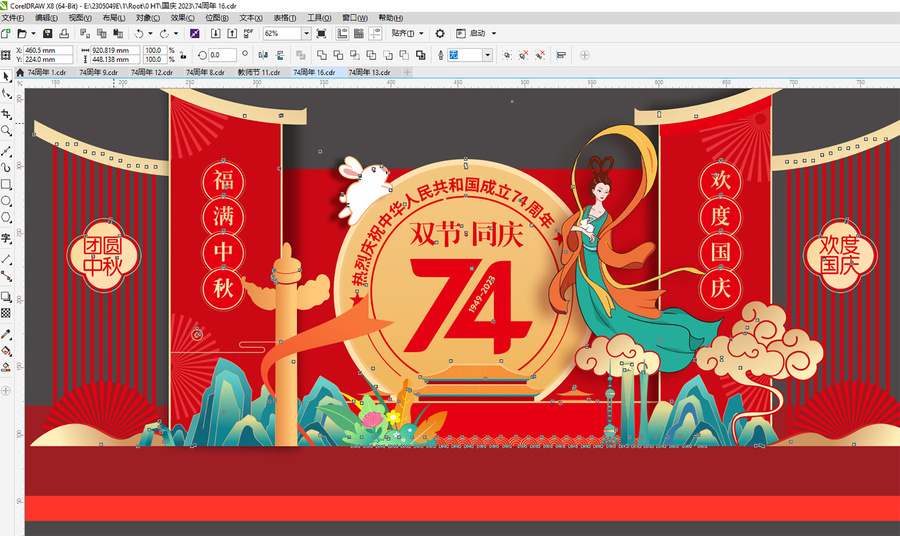This screenshot has height=536, width=900.
Task: Open the 文件(F) File menu
Action: coord(13,18)
